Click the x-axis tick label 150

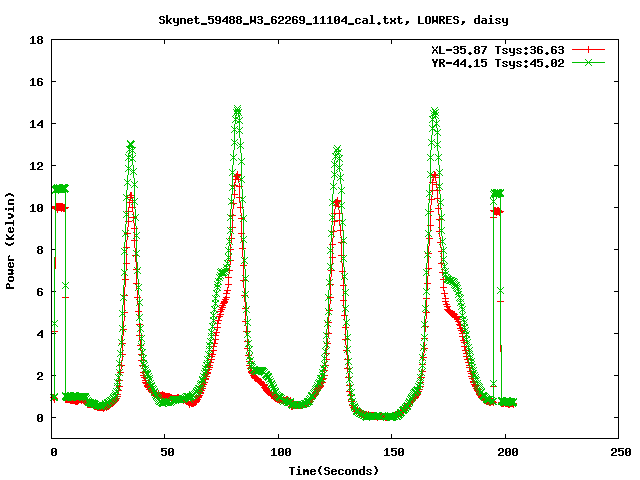[392, 452]
